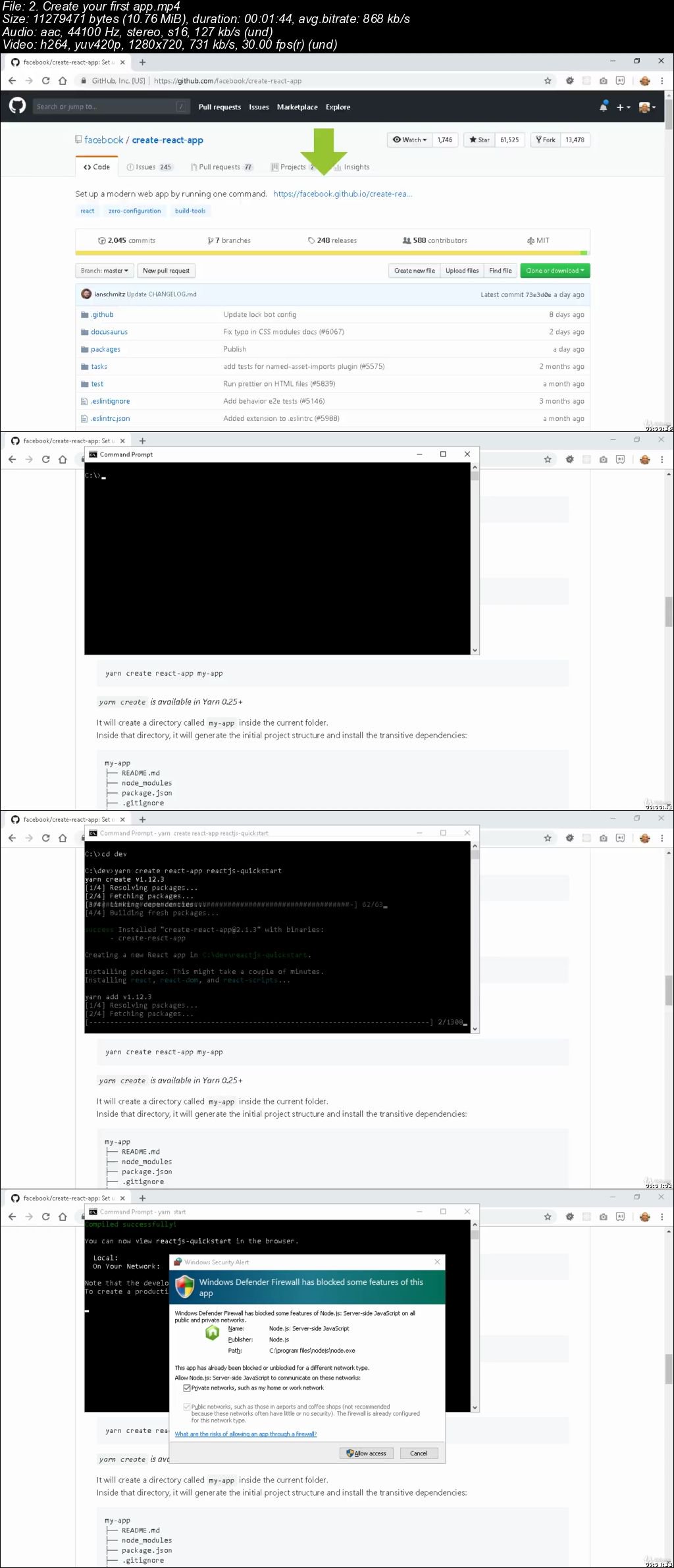Viewport: 674px width, 1568px height.
Task: Open 7 branches link
Action: coord(229,240)
